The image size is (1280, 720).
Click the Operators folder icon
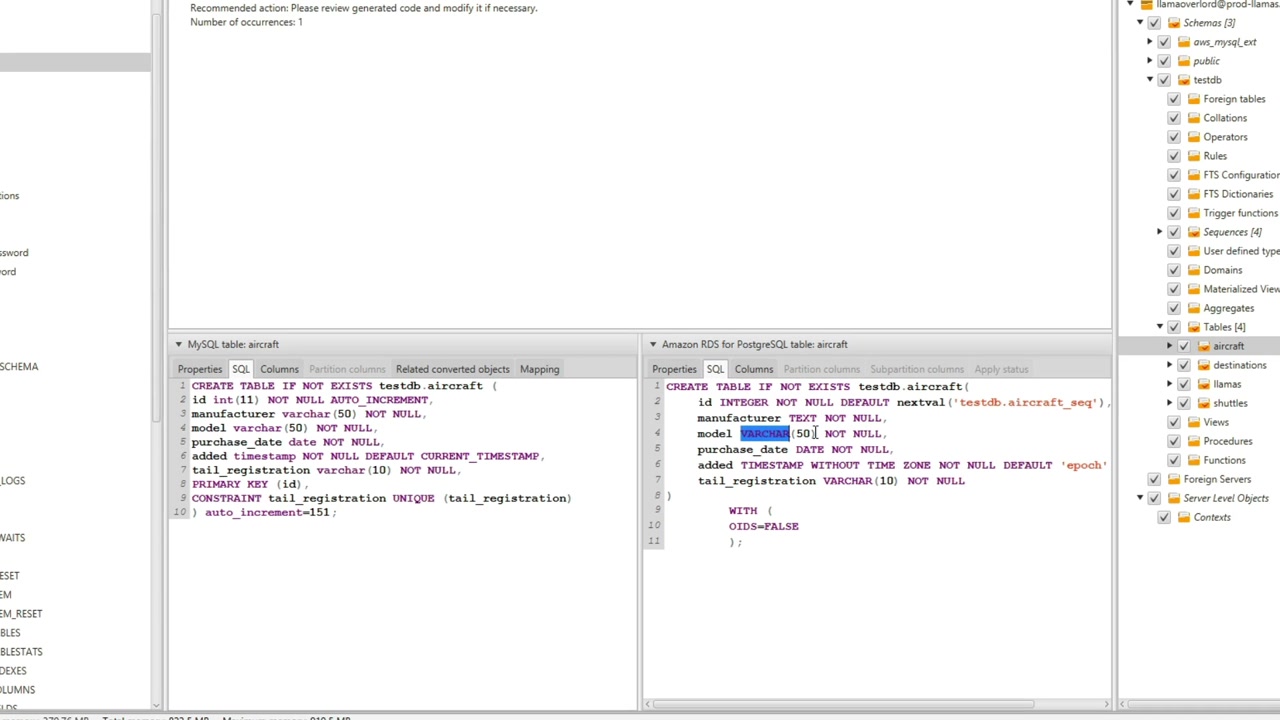(x=1194, y=137)
